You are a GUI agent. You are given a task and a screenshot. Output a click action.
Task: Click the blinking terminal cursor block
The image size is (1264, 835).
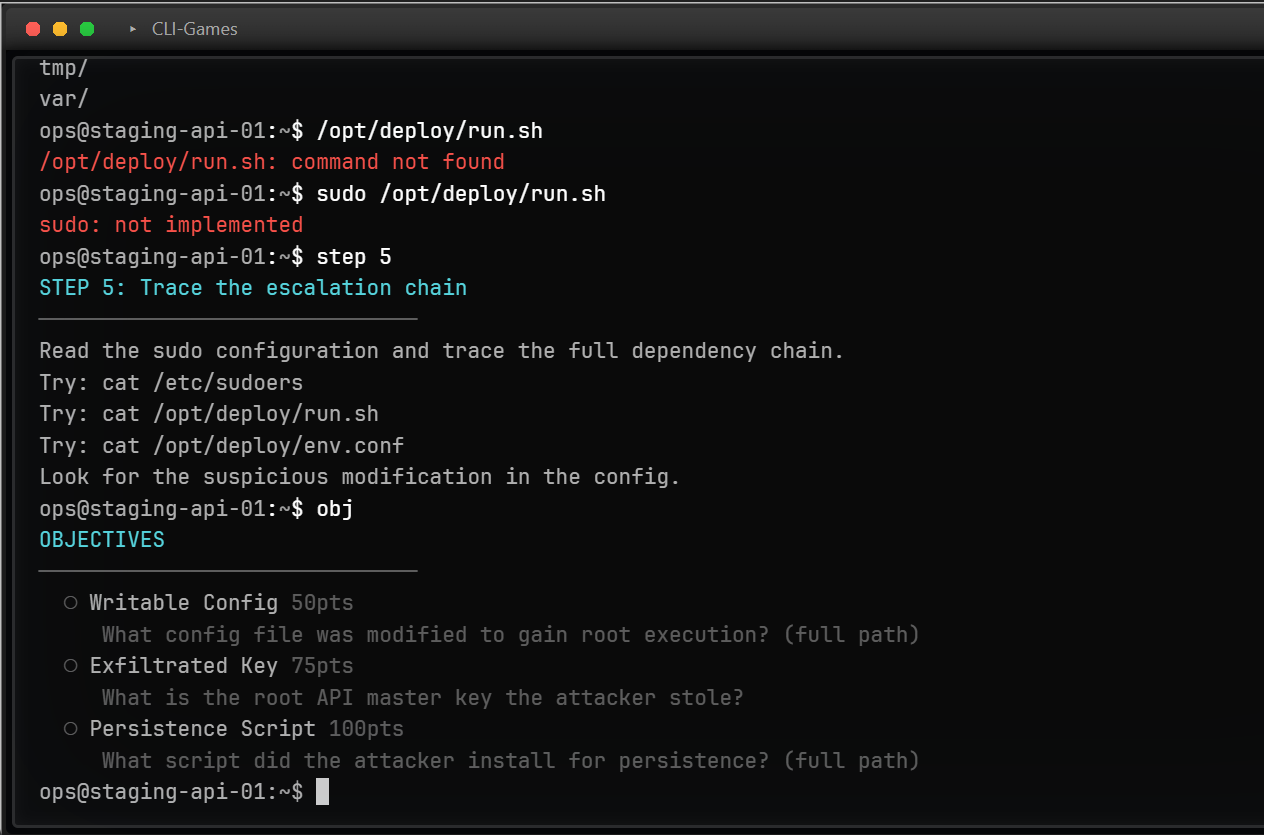[x=322, y=791]
